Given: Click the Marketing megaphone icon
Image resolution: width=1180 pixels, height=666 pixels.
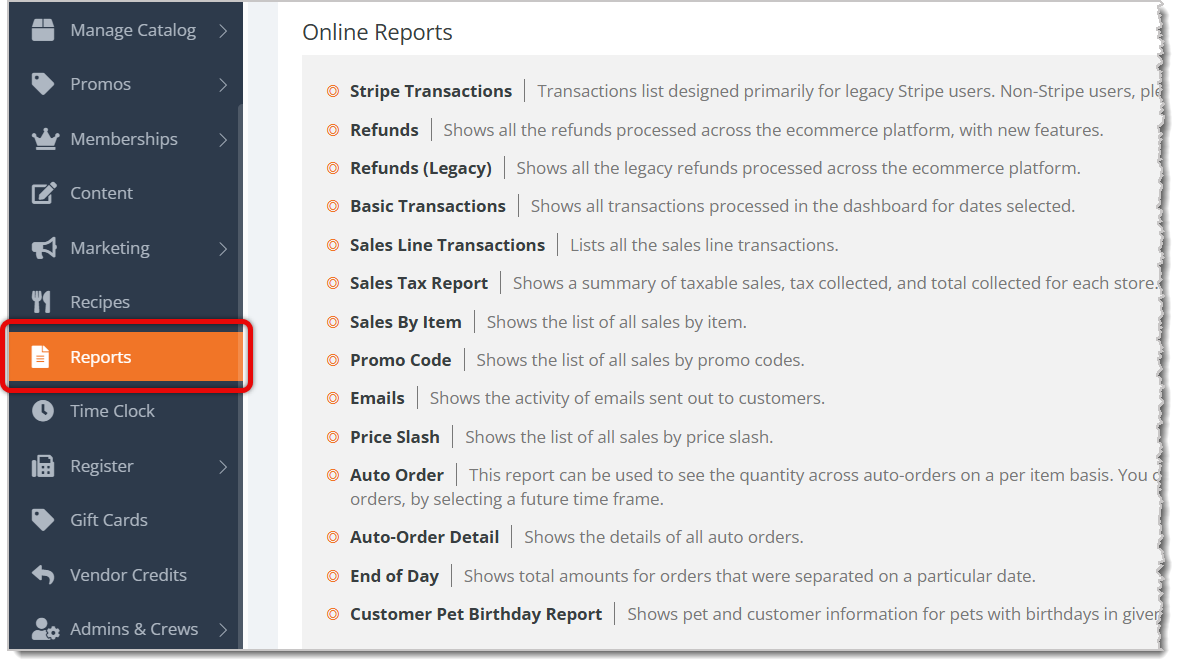Looking at the screenshot, I should click(x=44, y=248).
